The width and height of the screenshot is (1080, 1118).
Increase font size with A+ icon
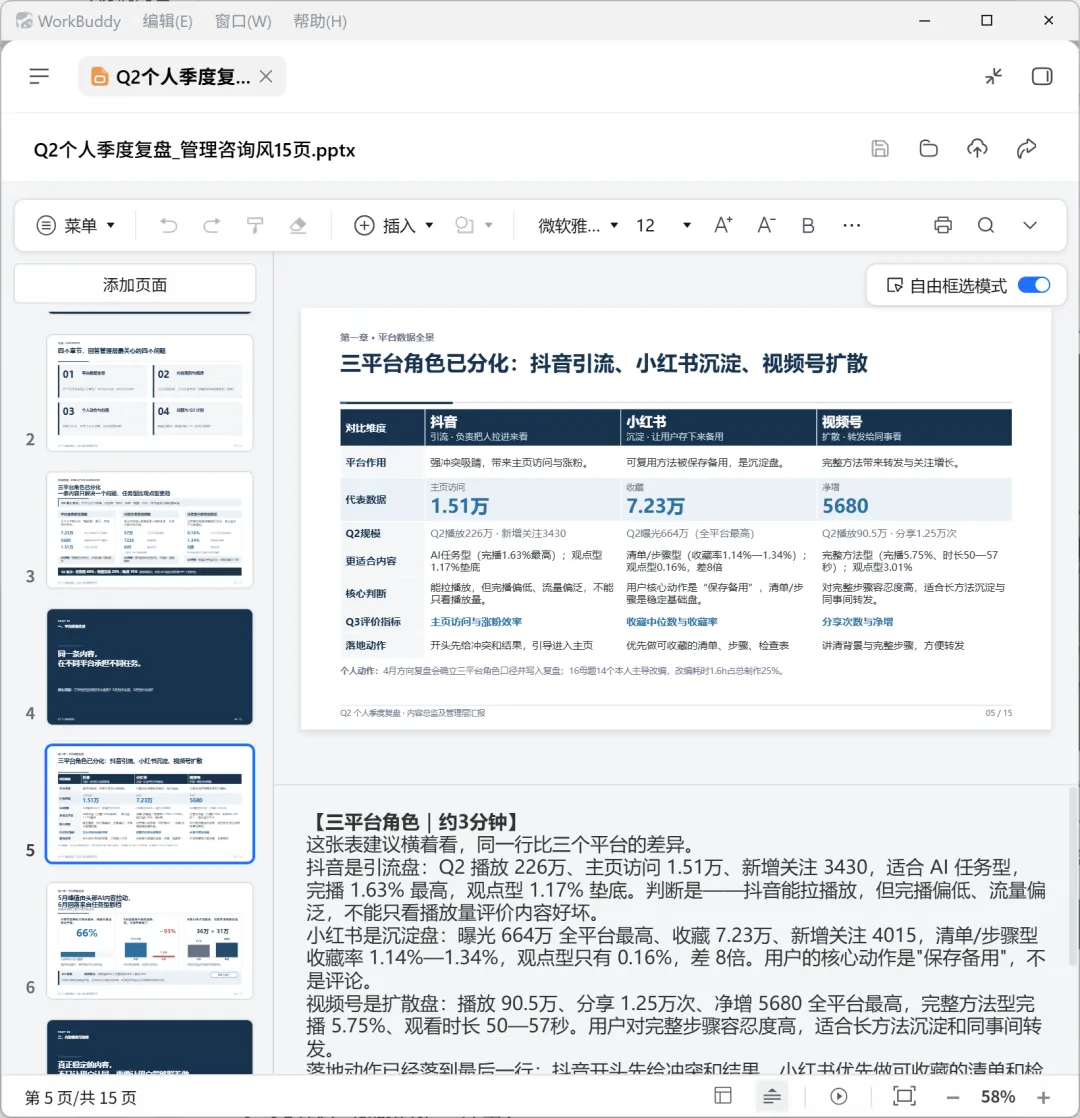coord(723,225)
